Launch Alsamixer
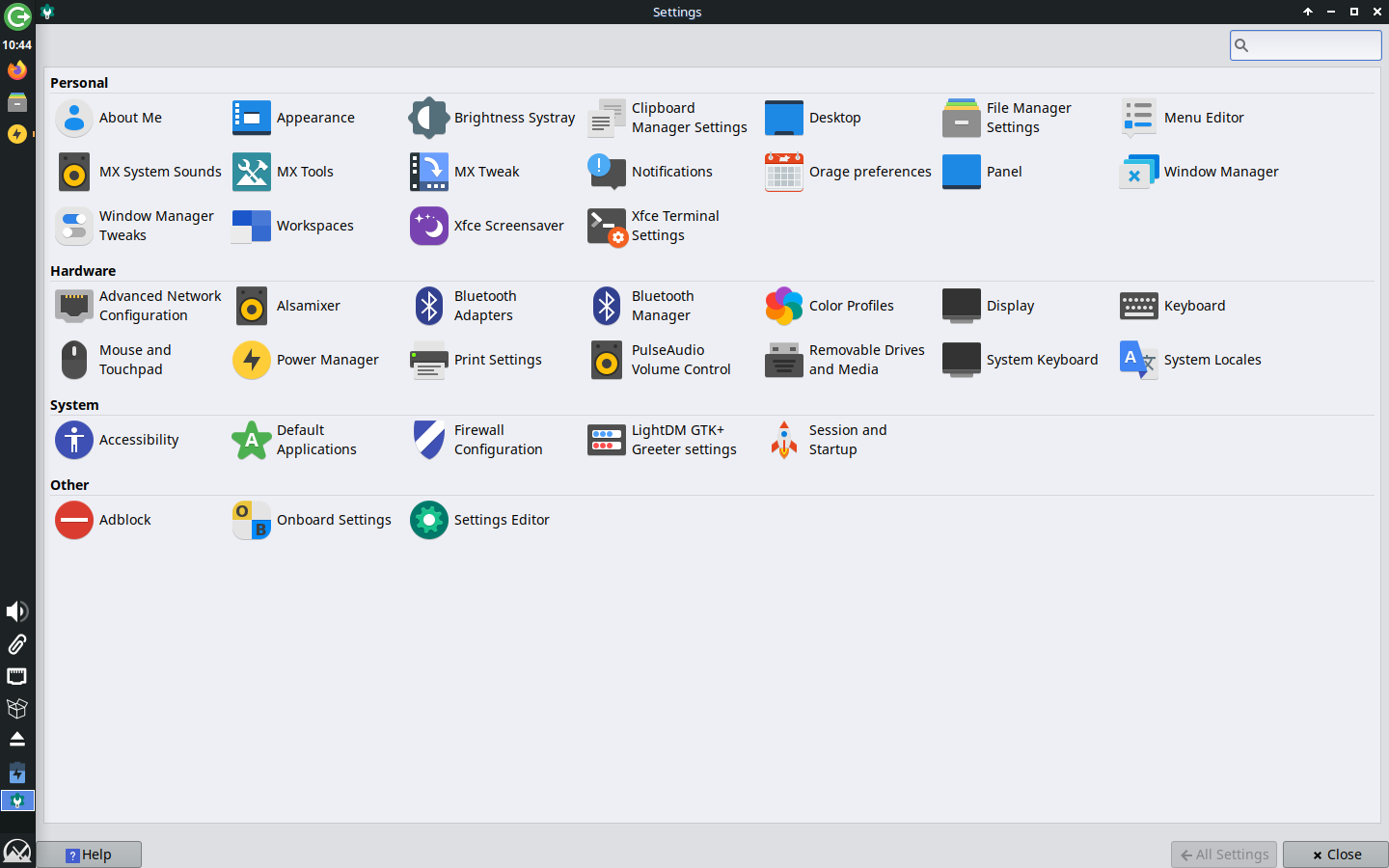Screen dimensions: 1389x868 pos(287,306)
